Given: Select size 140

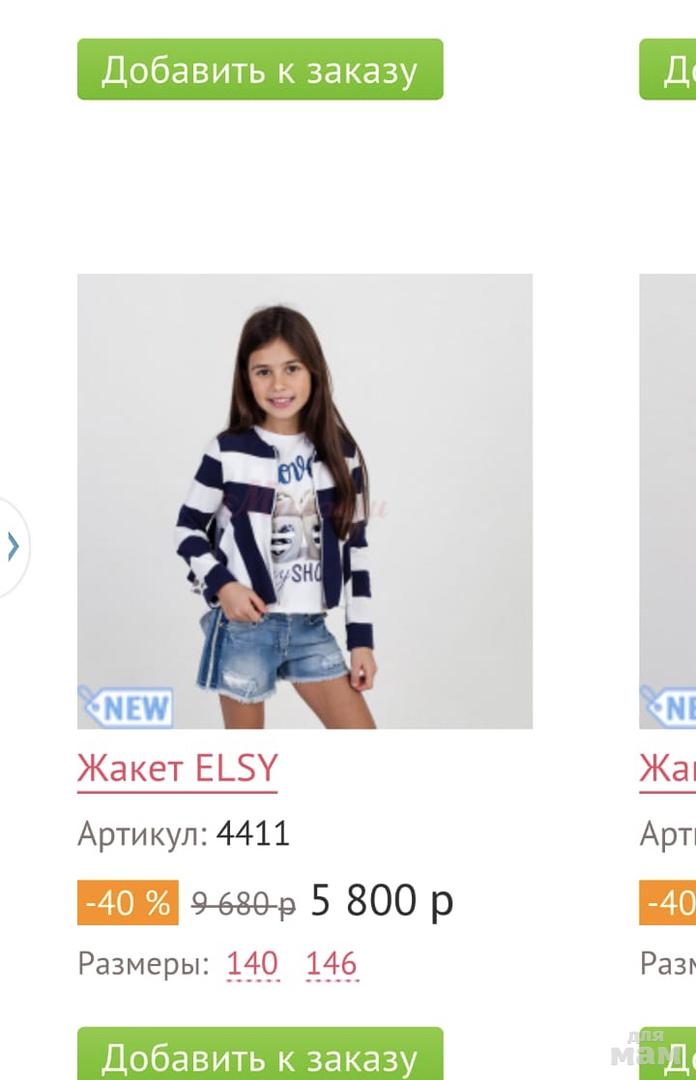Looking at the screenshot, I should (253, 964).
